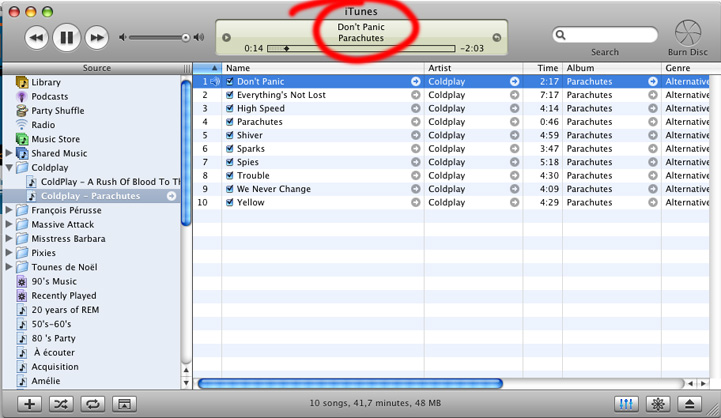
Task: Show or hide the artwork viewer
Action: pyautogui.click(x=124, y=404)
